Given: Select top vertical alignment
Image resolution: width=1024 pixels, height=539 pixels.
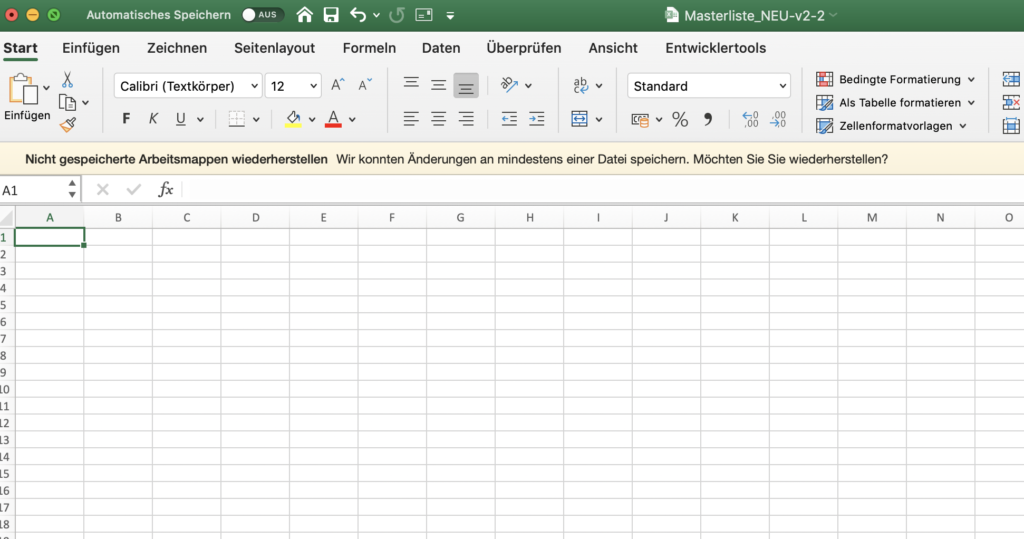Looking at the screenshot, I should 411,84.
